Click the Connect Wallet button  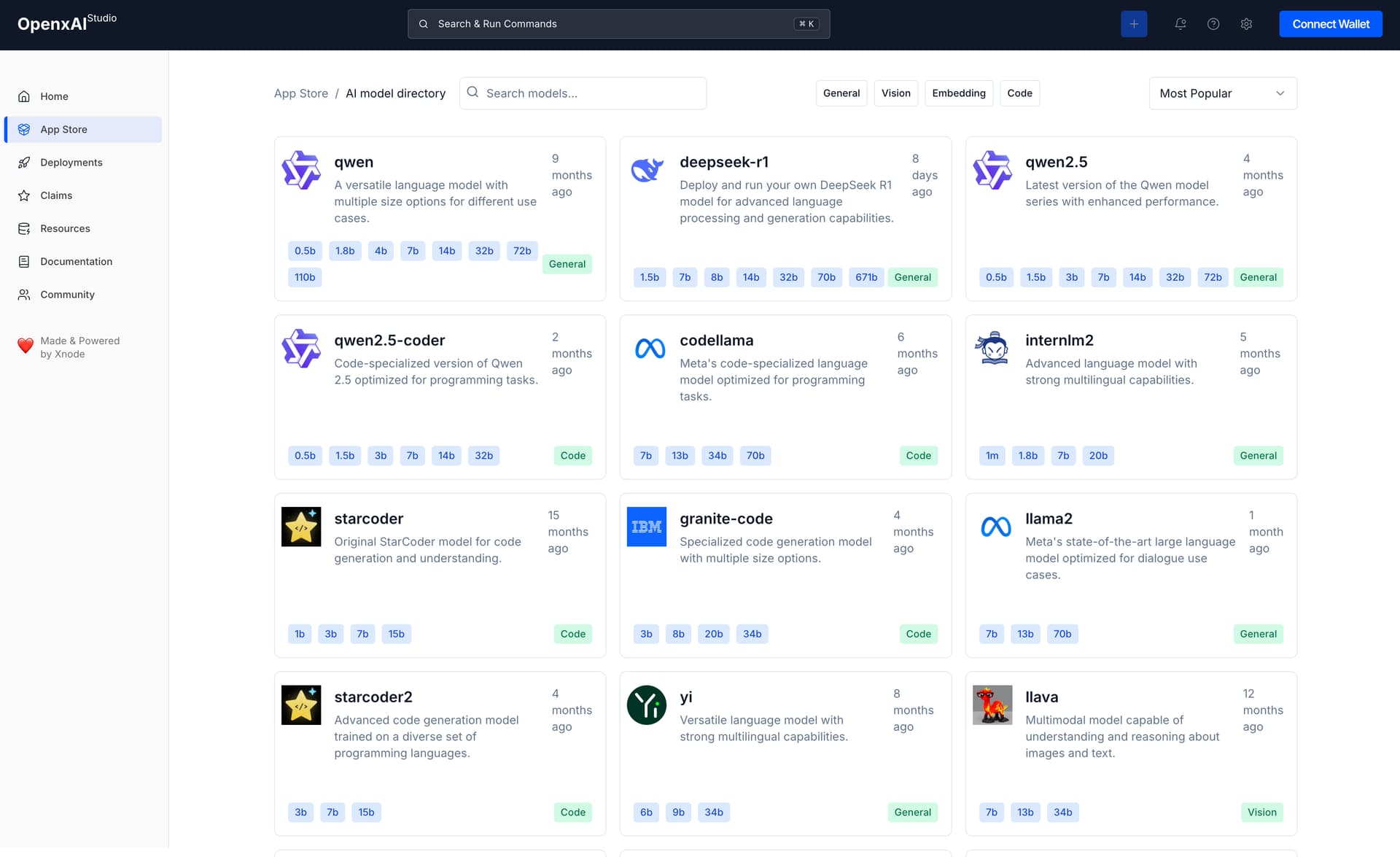pyautogui.click(x=1331, y=24)
